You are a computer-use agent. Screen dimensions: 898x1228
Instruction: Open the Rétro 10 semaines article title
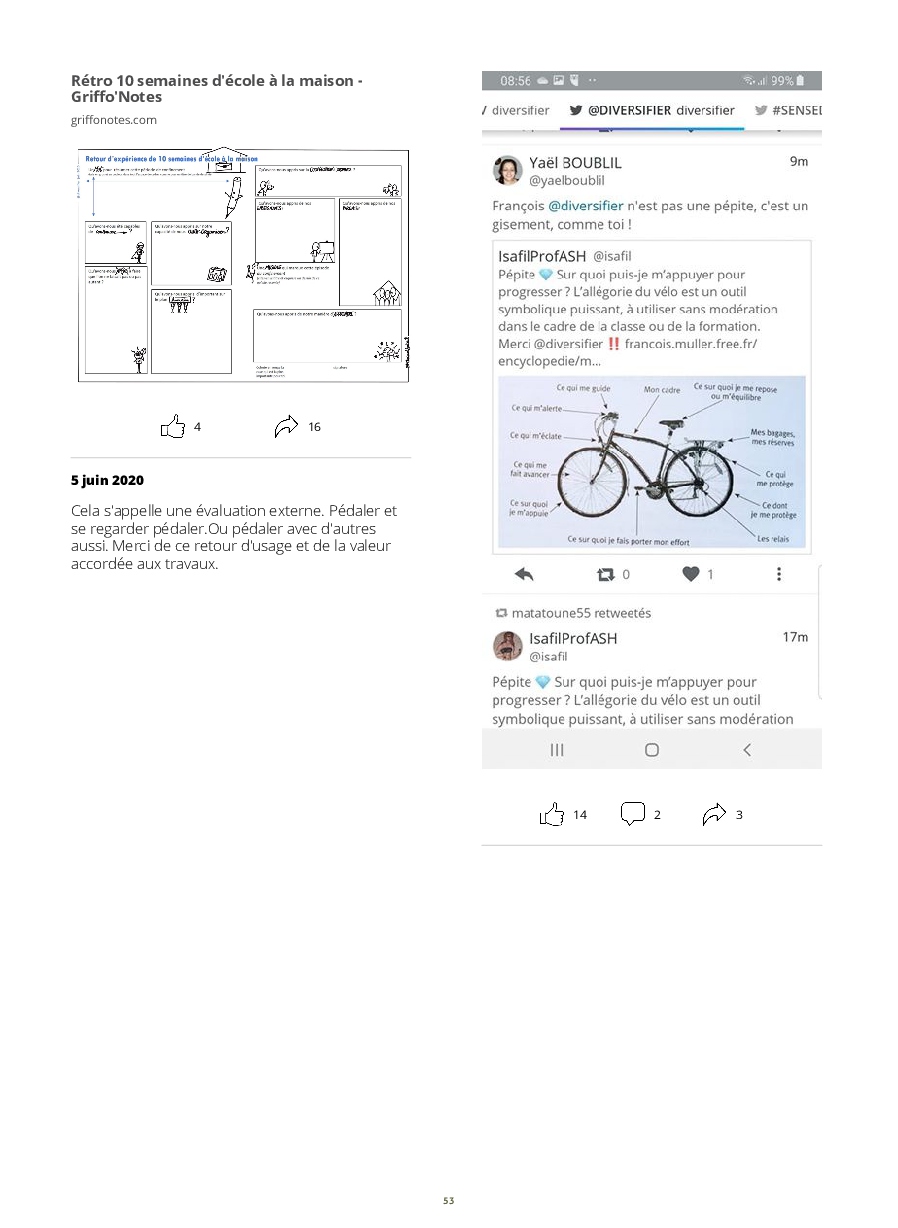[x=217, y=89]
